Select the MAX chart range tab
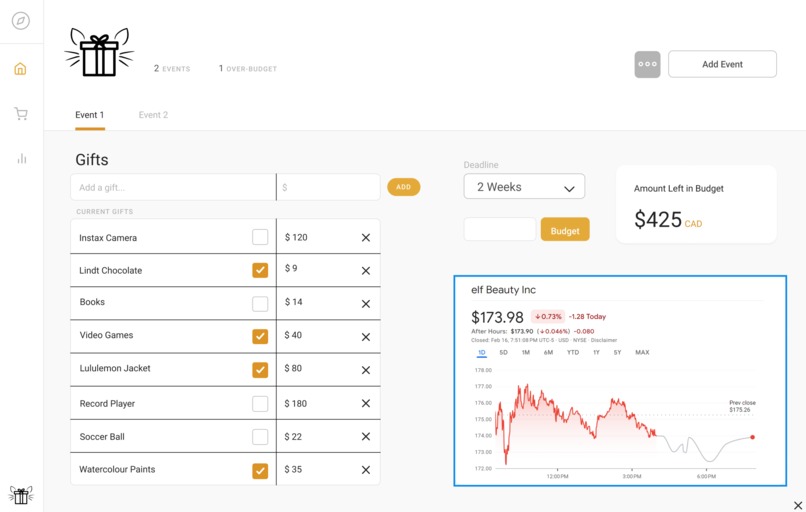 click(642, 353)
